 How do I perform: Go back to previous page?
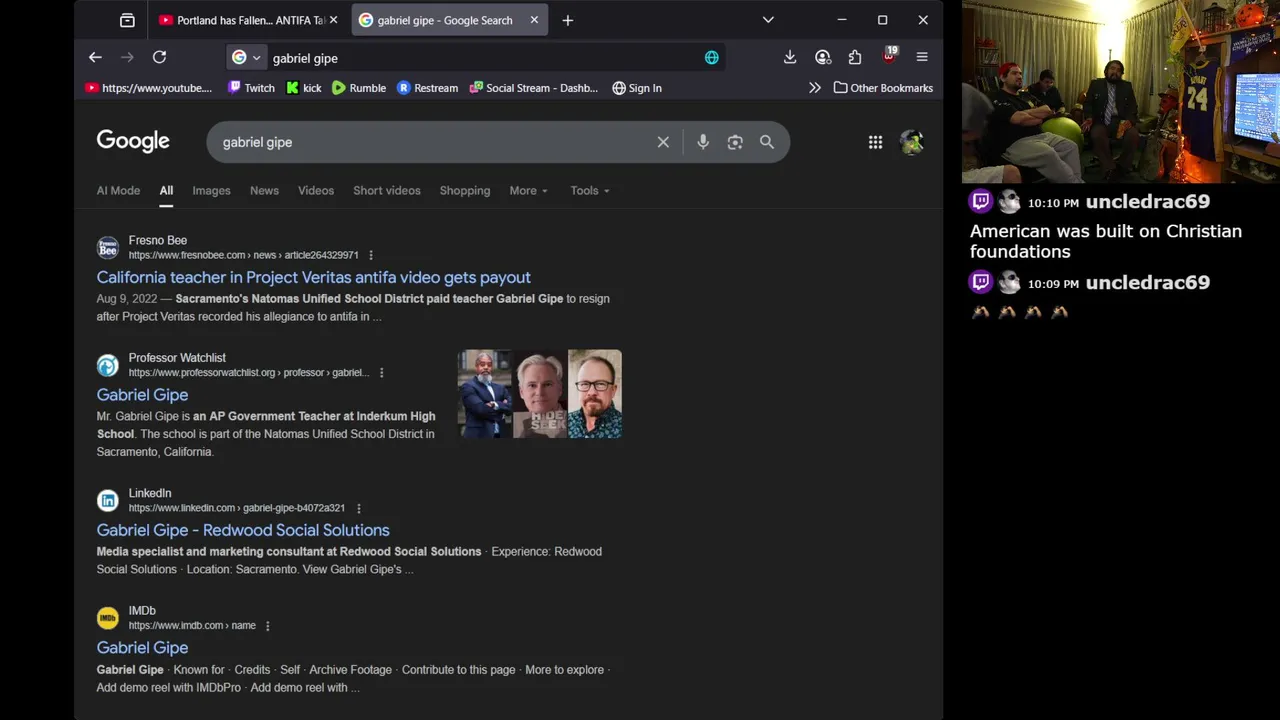click(x=95, y=58)
